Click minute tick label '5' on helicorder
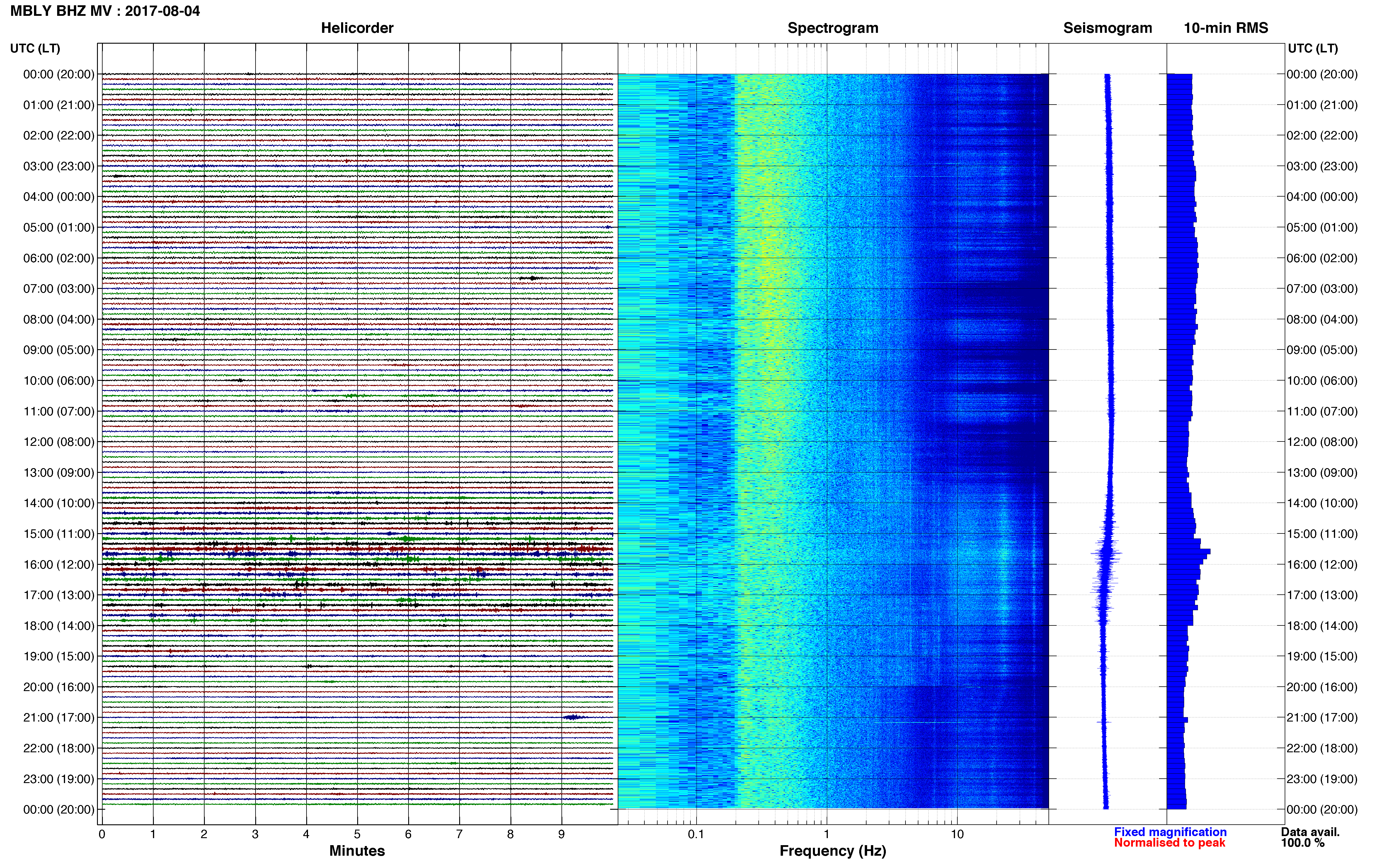 click(357, 834)
